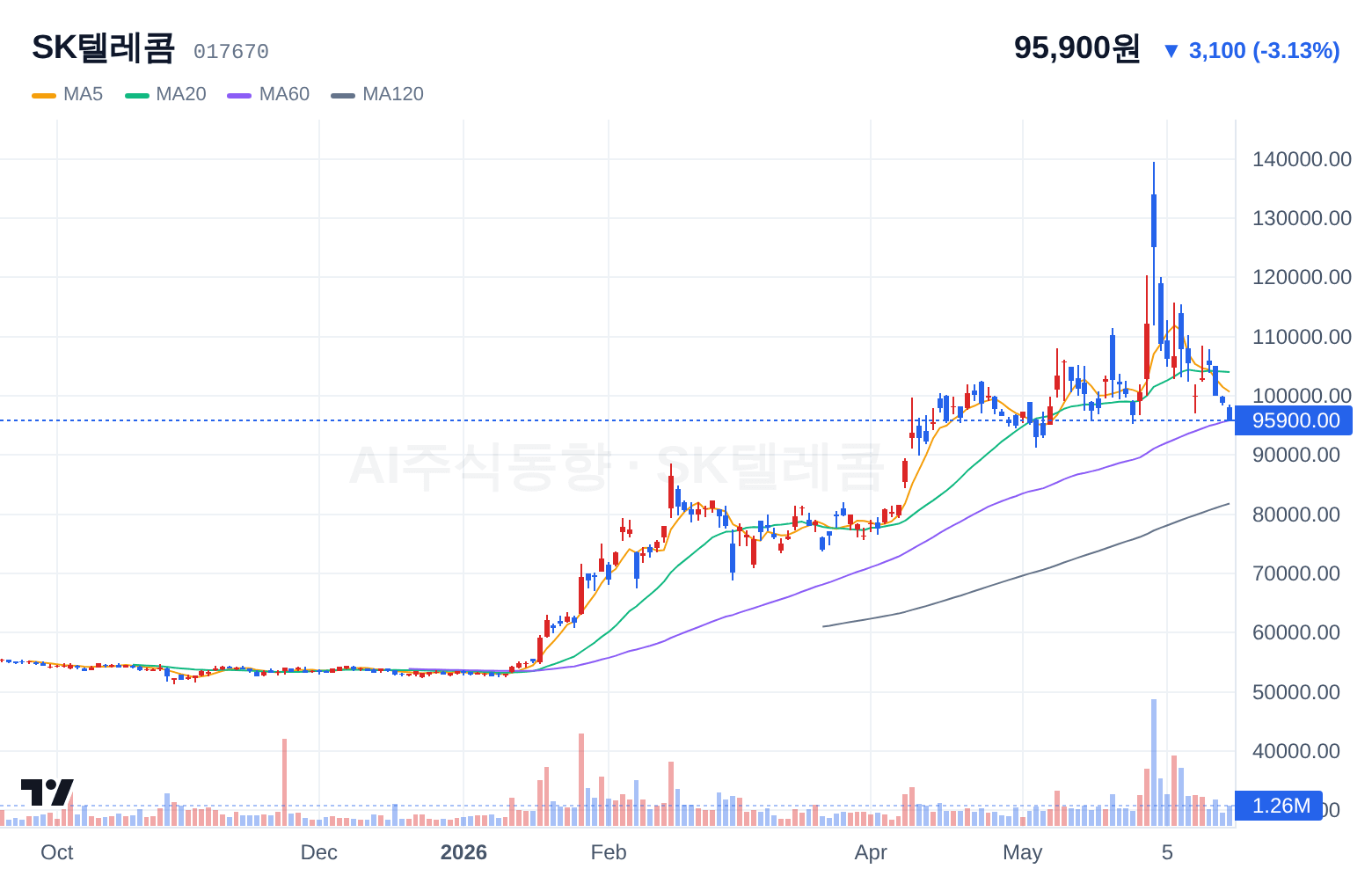The image size is (1372, 876).
Task: Click the TradingView logo icon
Action: pos(47,792)
